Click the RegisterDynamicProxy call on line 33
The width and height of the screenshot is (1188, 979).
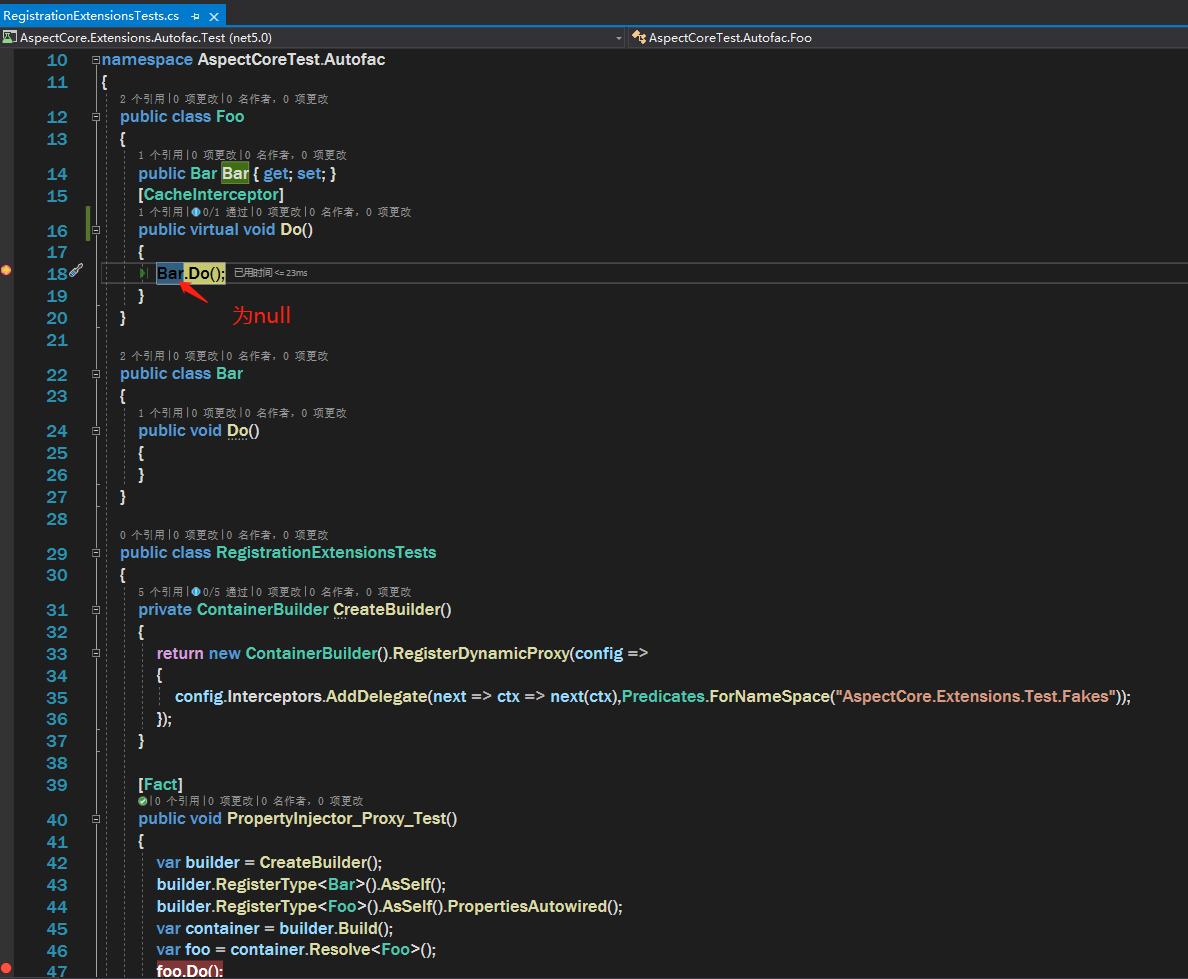pyautogui.click(x=481, y=653)
